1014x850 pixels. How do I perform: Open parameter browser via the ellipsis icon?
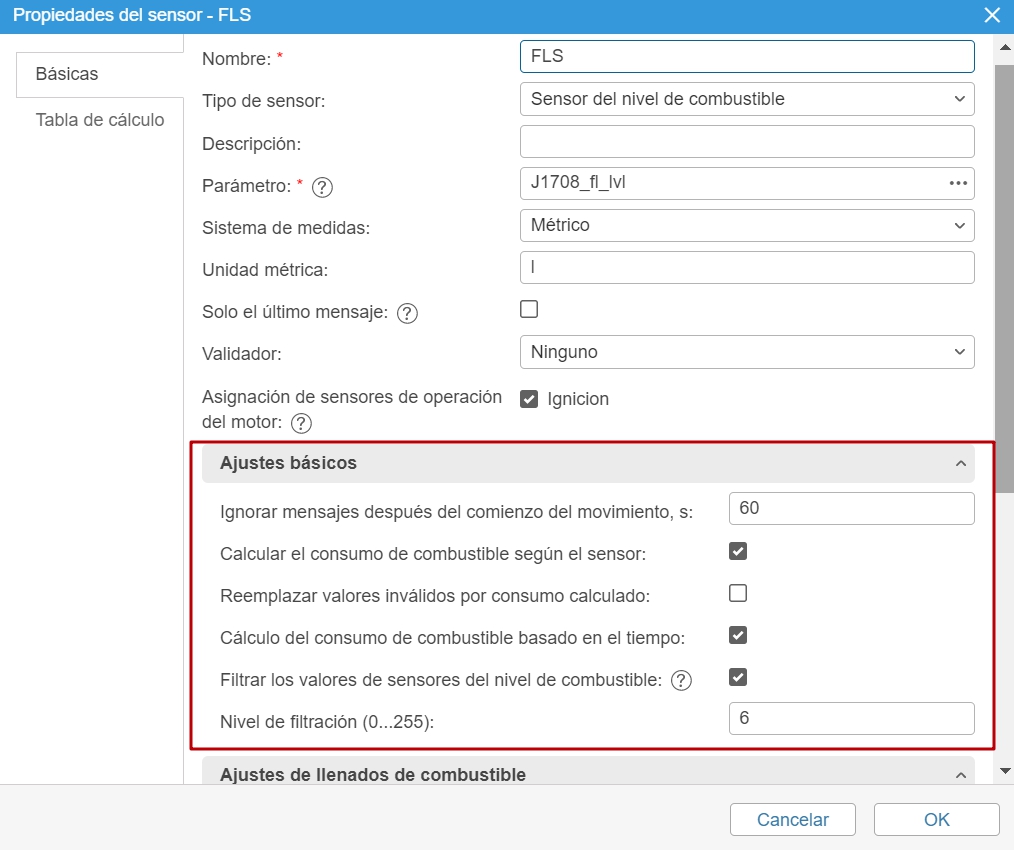[957, 184]
